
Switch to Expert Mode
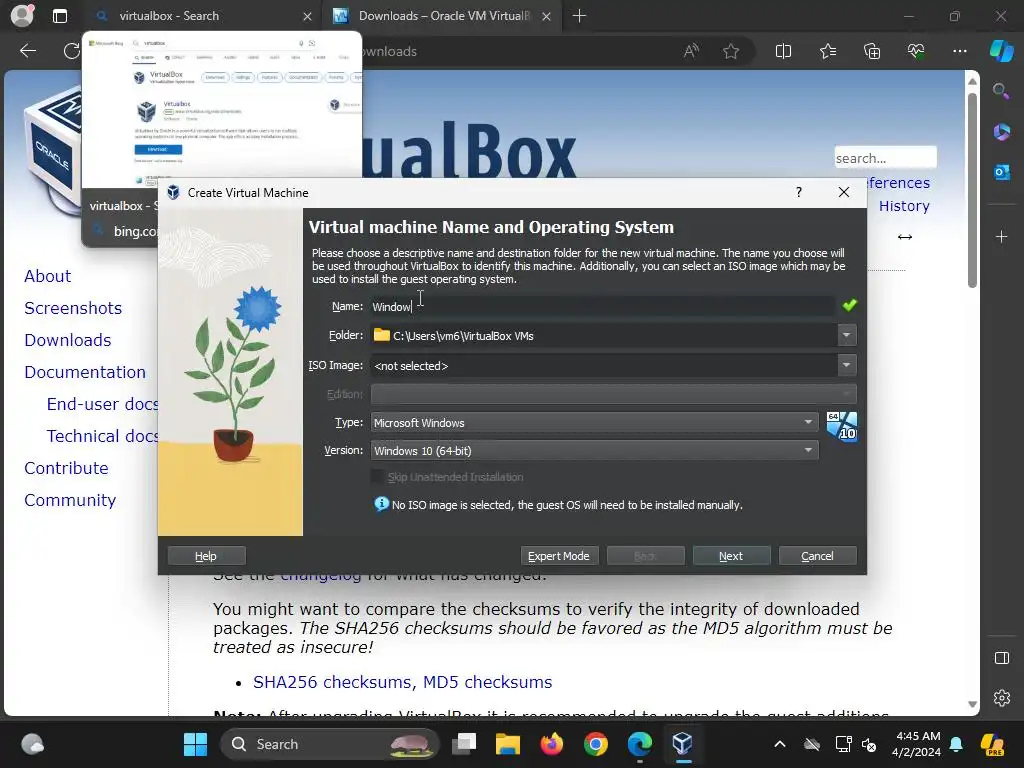click(559, 556)
